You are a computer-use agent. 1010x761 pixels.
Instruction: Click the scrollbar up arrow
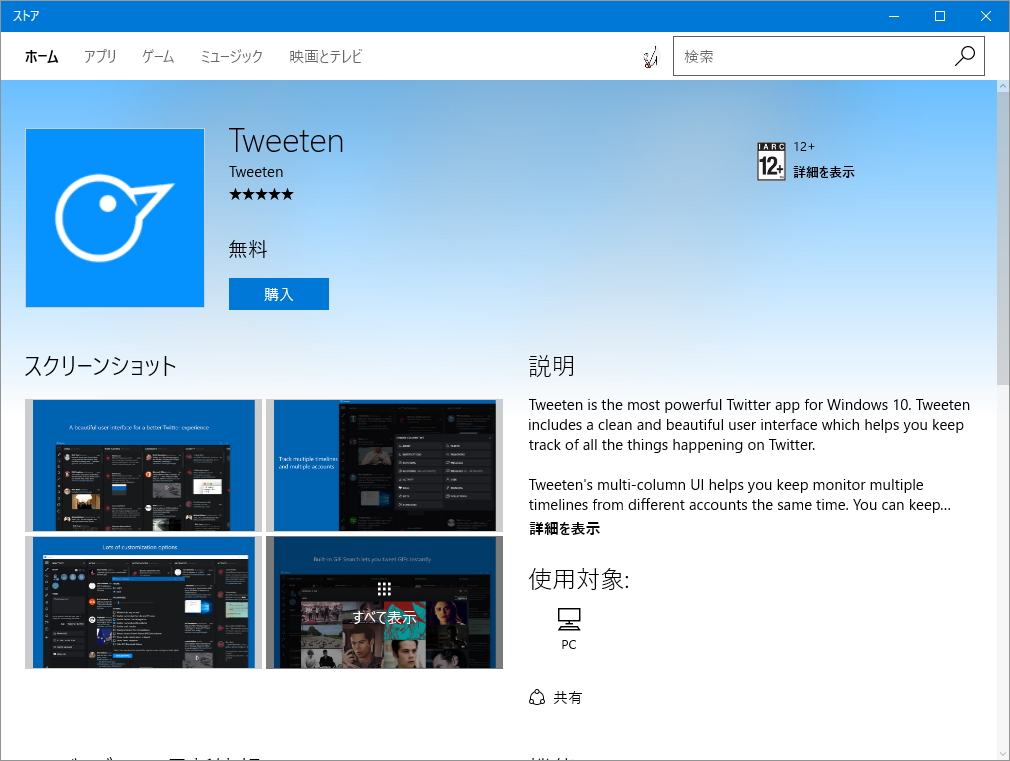point(1003,86)
